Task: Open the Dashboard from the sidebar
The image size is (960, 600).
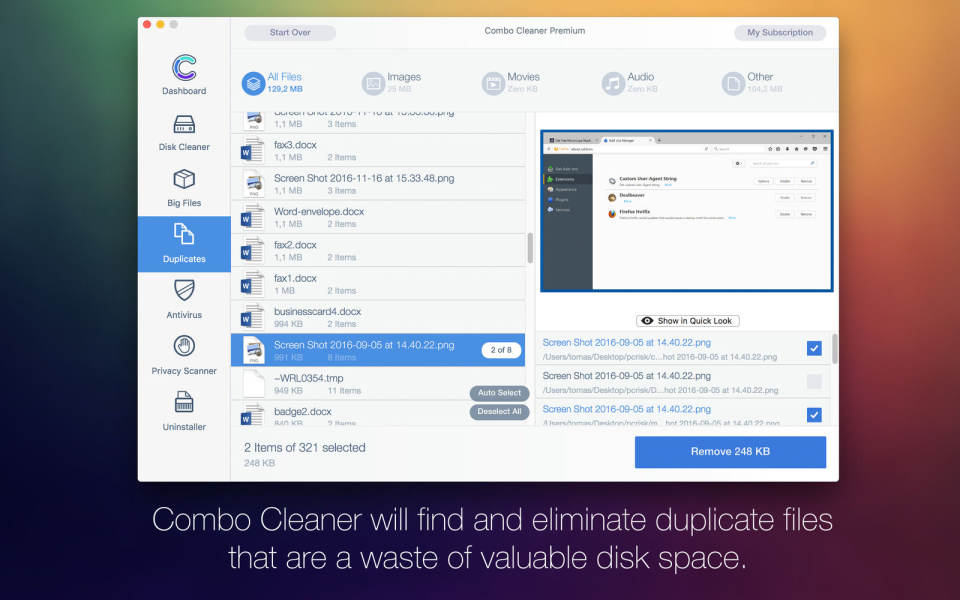Action: pyautogui.click(x=184, y=68)
